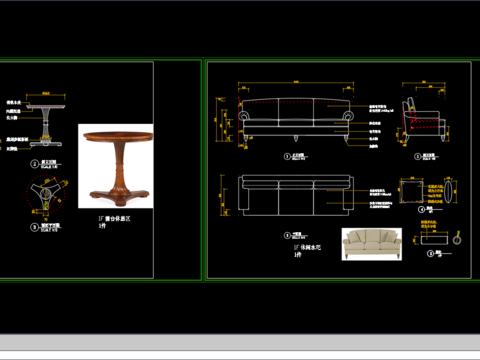Click circled marker below sofa plan view

point(287,235)
